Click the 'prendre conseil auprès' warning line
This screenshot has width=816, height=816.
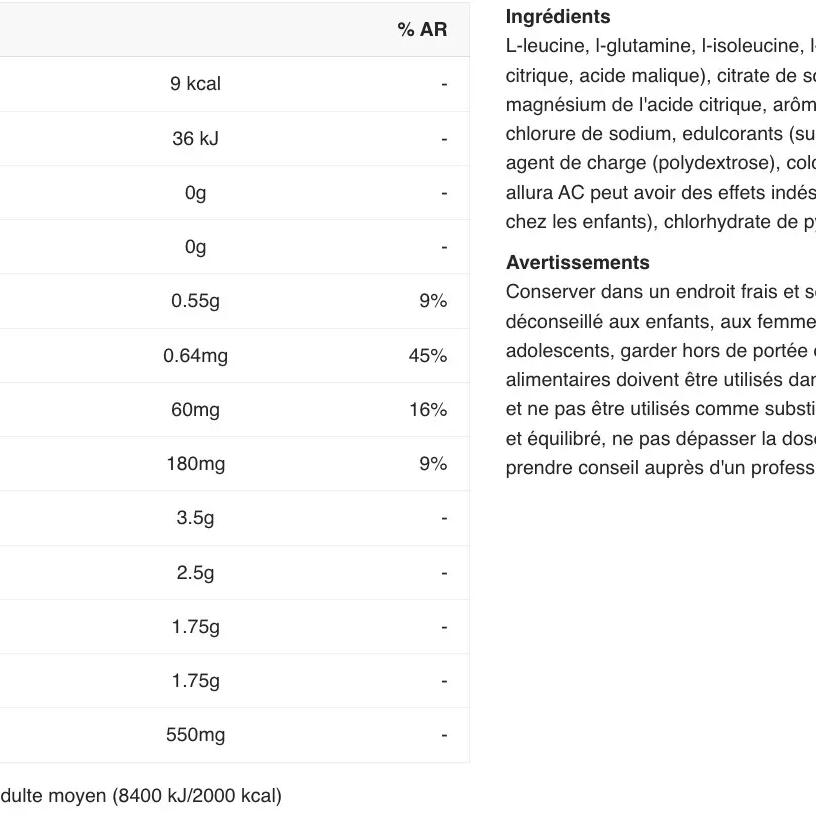point(660,467)
